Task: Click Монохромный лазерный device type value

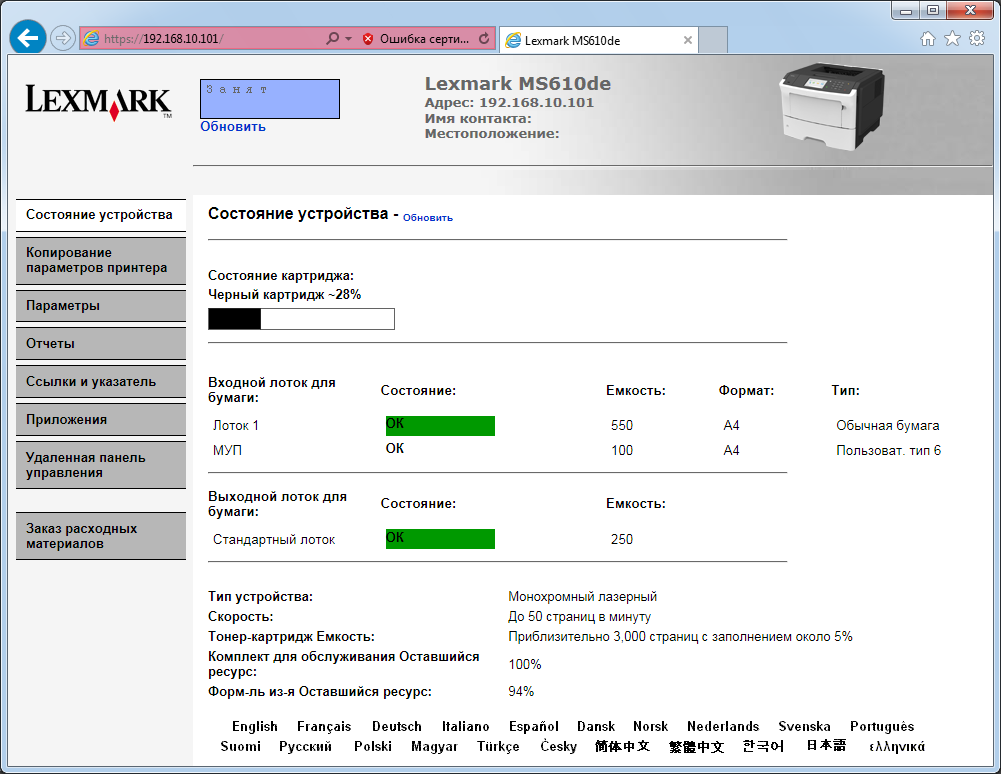Action: [582, 596]
